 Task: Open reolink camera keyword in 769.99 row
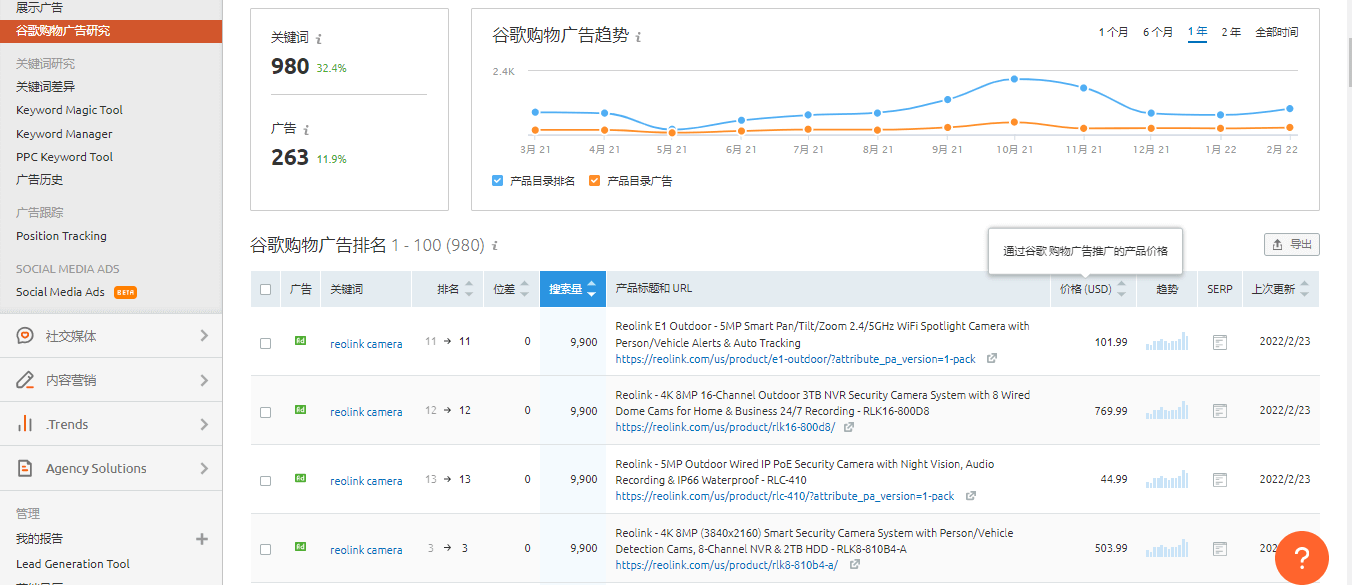366,412
